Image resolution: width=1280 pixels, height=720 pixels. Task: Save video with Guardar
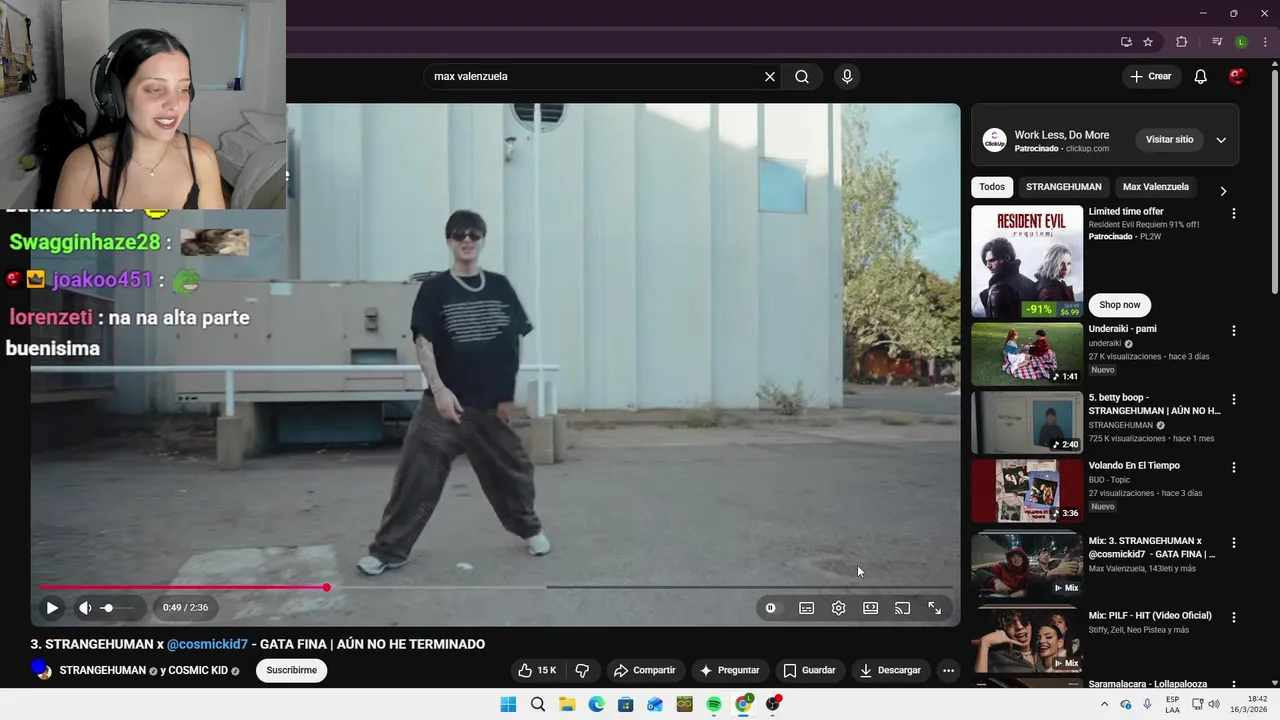pos(809,670)
